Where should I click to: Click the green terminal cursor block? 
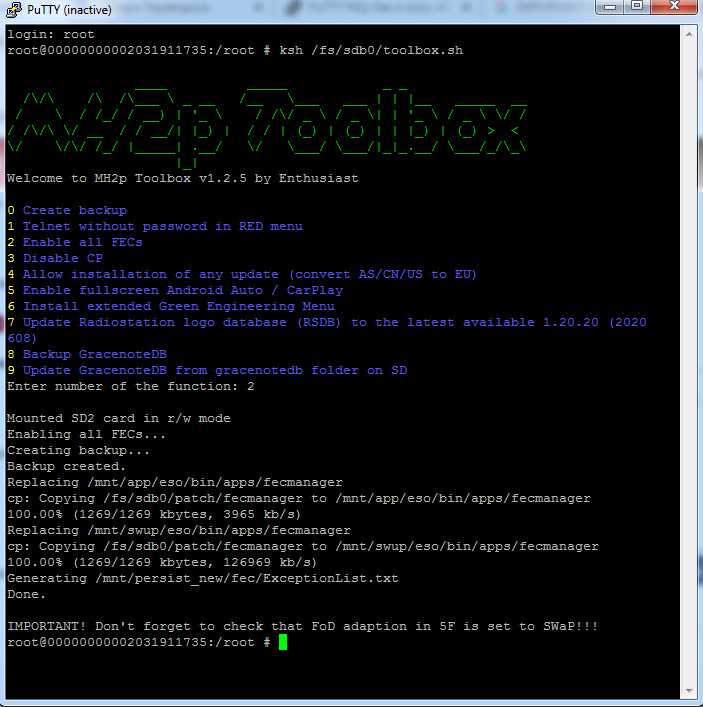pyautogui.click(x=283, y=642)
